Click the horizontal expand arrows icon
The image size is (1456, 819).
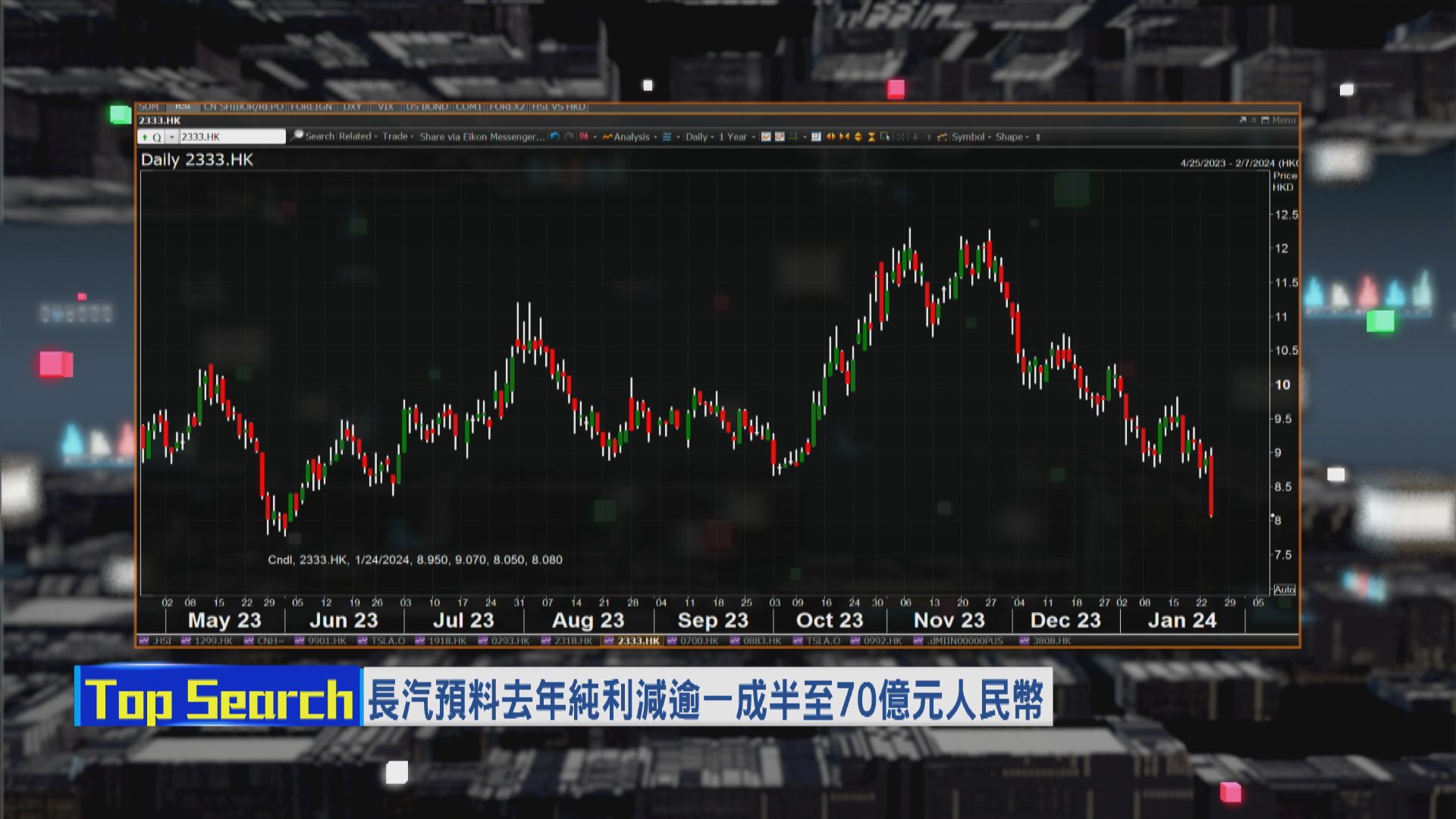point(830,136)
